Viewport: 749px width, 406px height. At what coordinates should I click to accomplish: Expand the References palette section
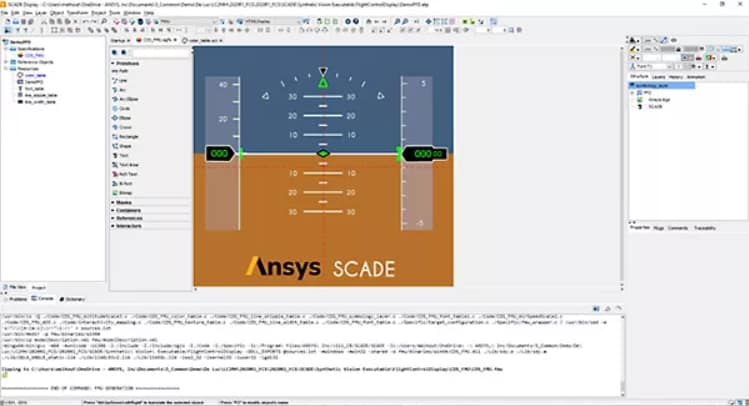[x=113, y=218]
